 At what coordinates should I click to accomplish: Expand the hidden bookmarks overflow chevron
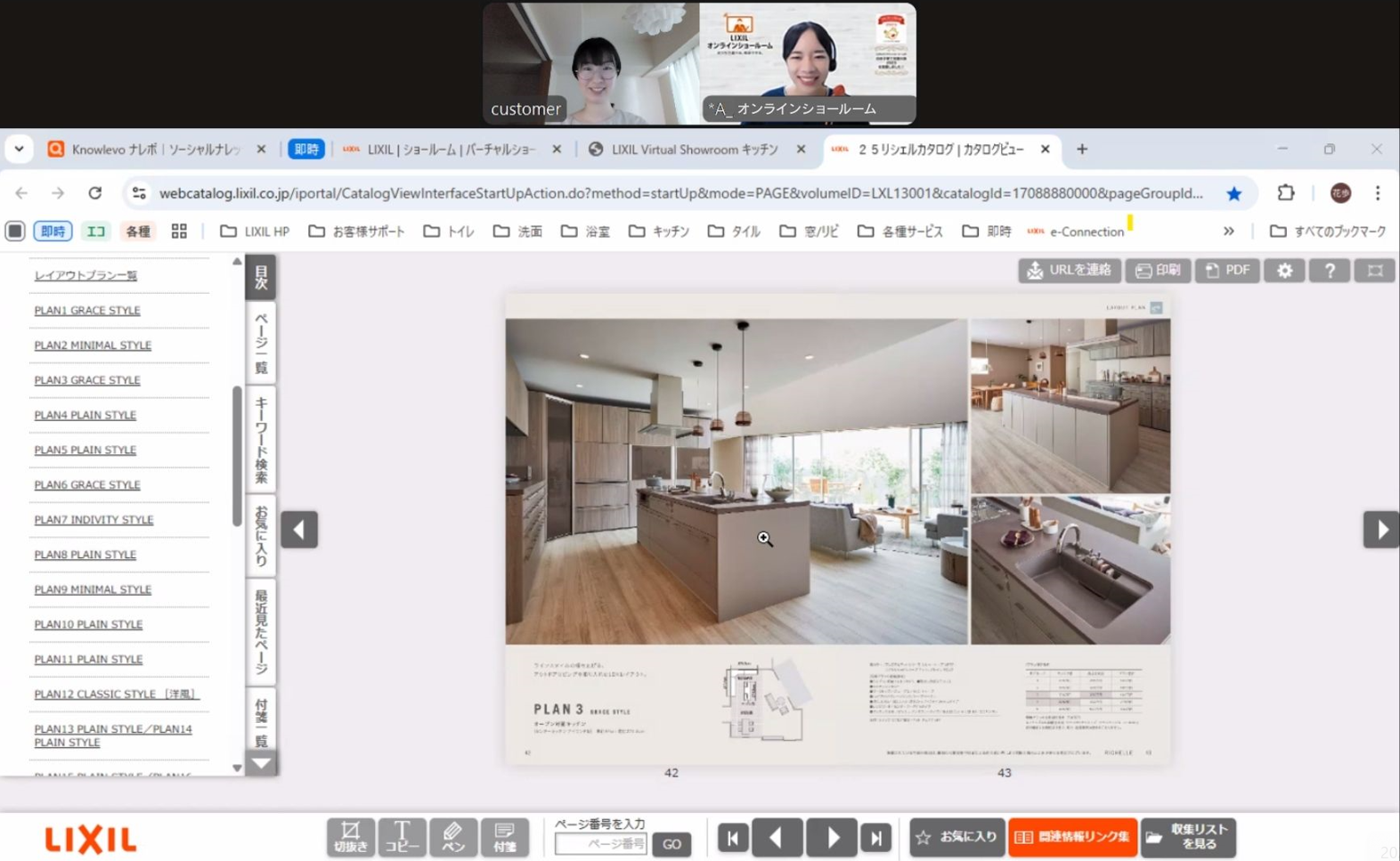point(1228,231)
